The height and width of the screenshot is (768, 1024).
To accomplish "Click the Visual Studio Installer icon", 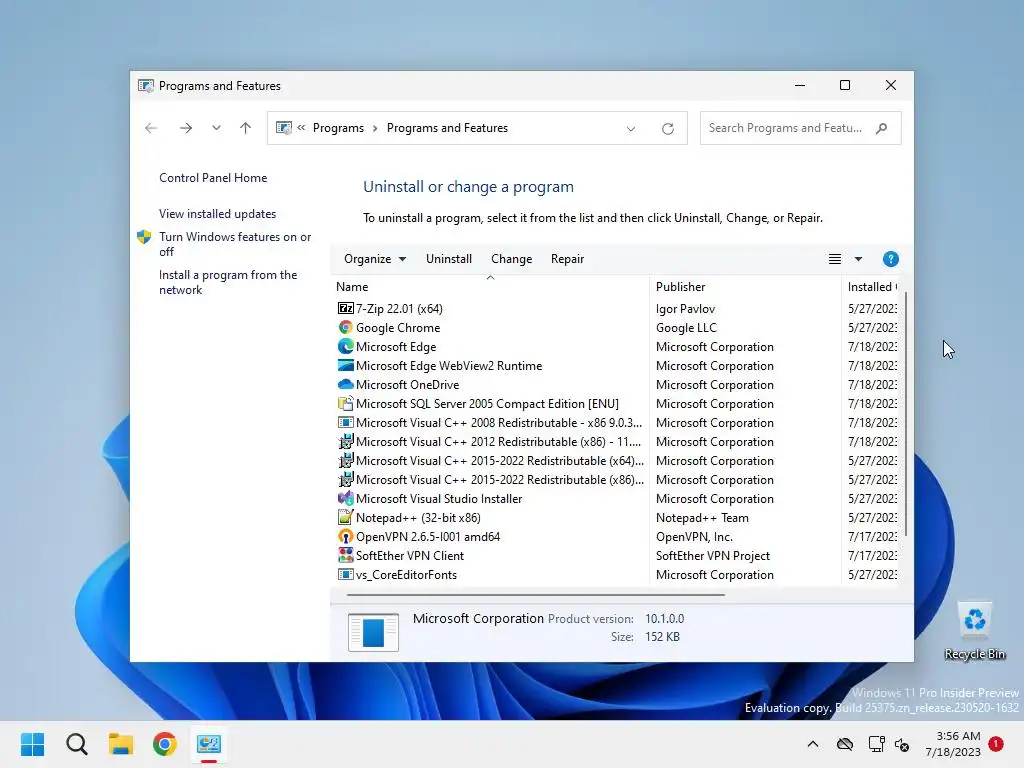I will [345, 498].
